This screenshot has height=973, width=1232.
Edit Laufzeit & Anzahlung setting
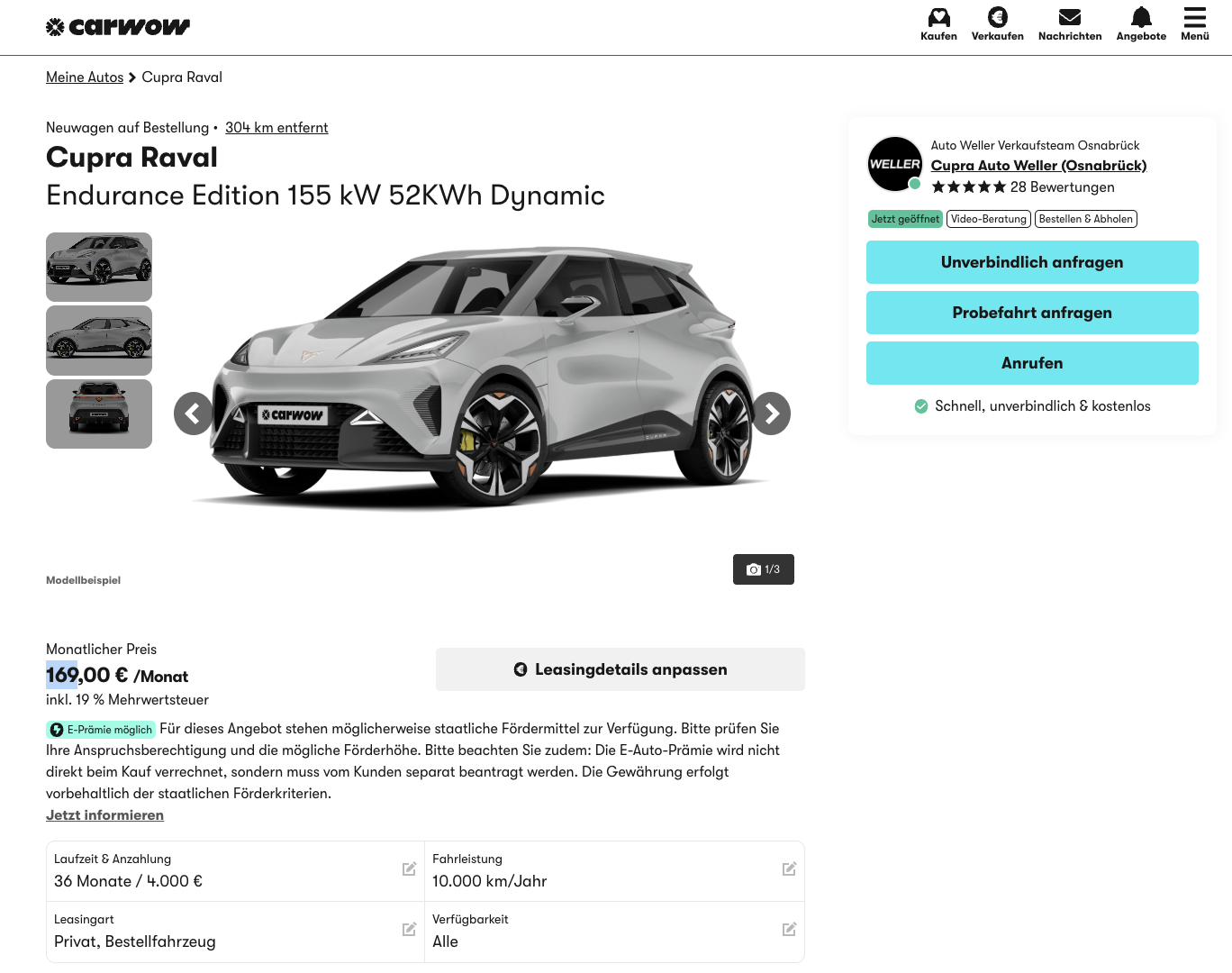point(409,869)
